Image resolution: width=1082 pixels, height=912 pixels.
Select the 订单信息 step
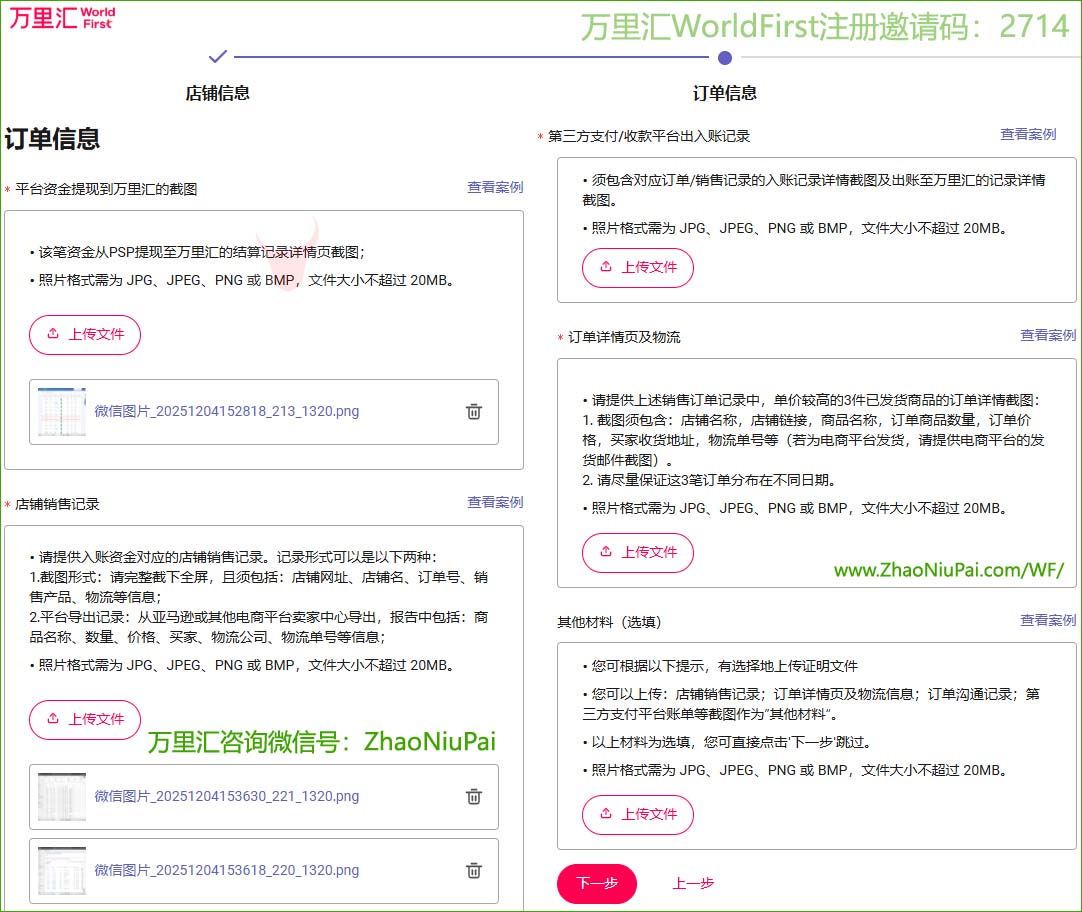click(x=724, y=92)
